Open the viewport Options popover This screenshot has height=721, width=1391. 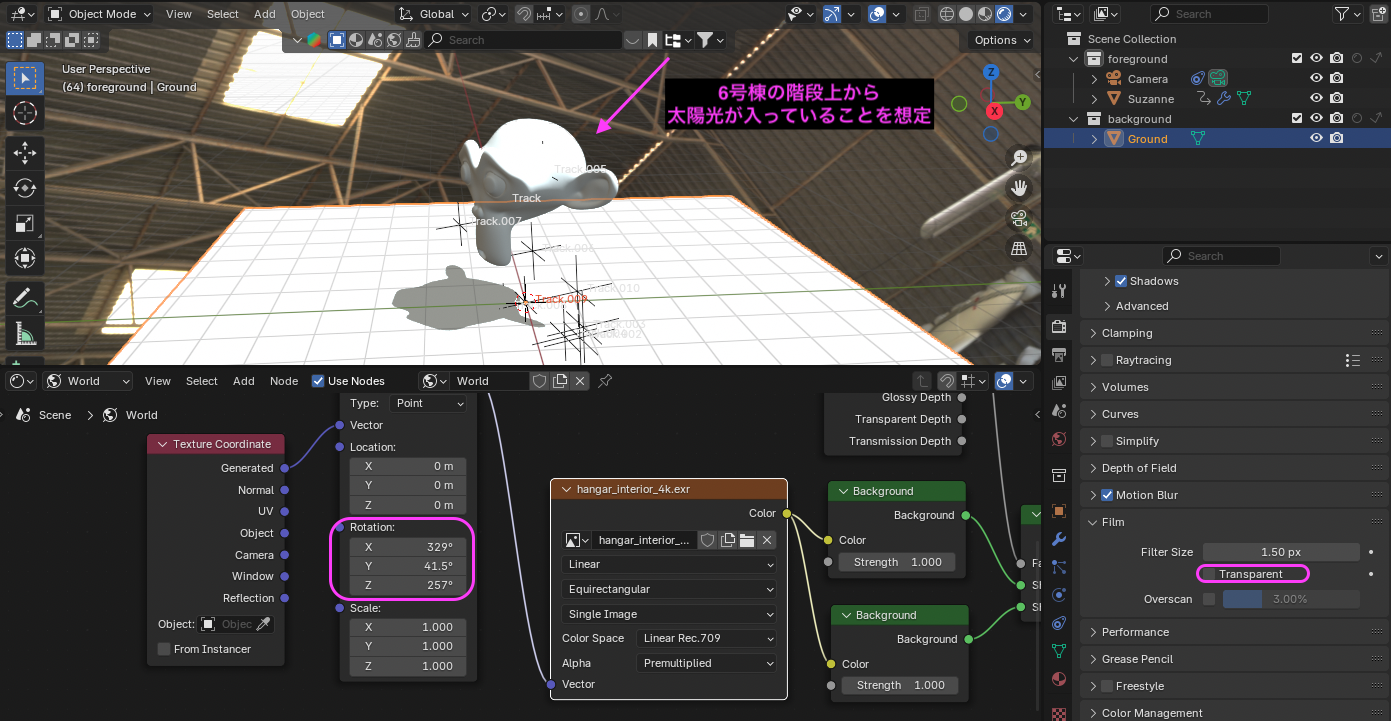[1002, 40]
